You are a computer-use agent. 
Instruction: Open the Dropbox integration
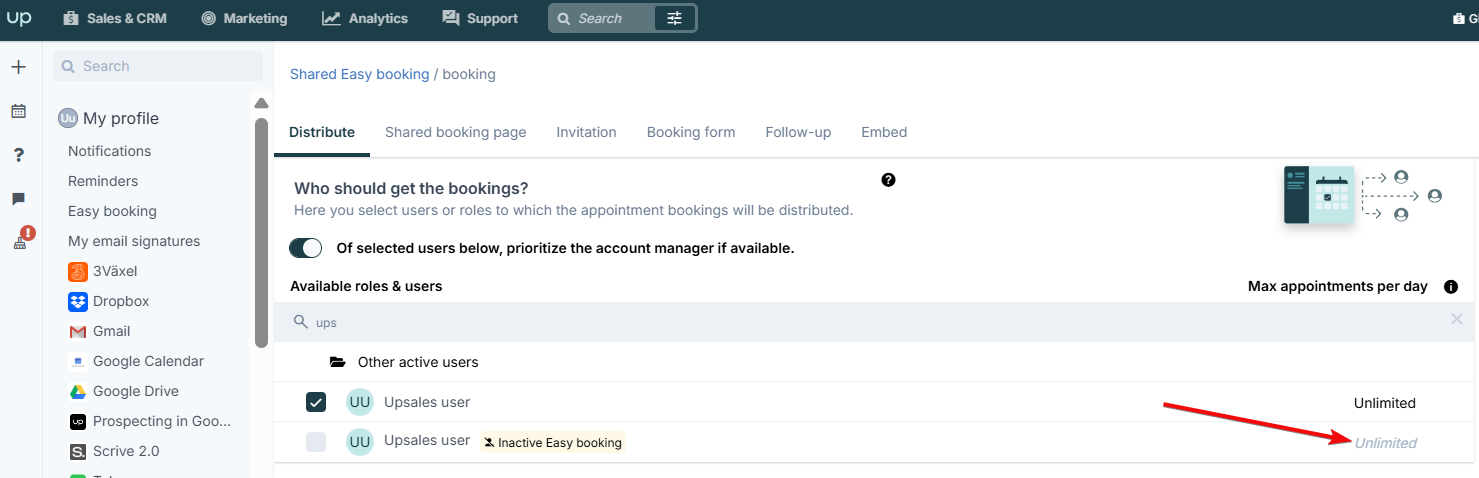pyautogui.click(x=109, y=301)
